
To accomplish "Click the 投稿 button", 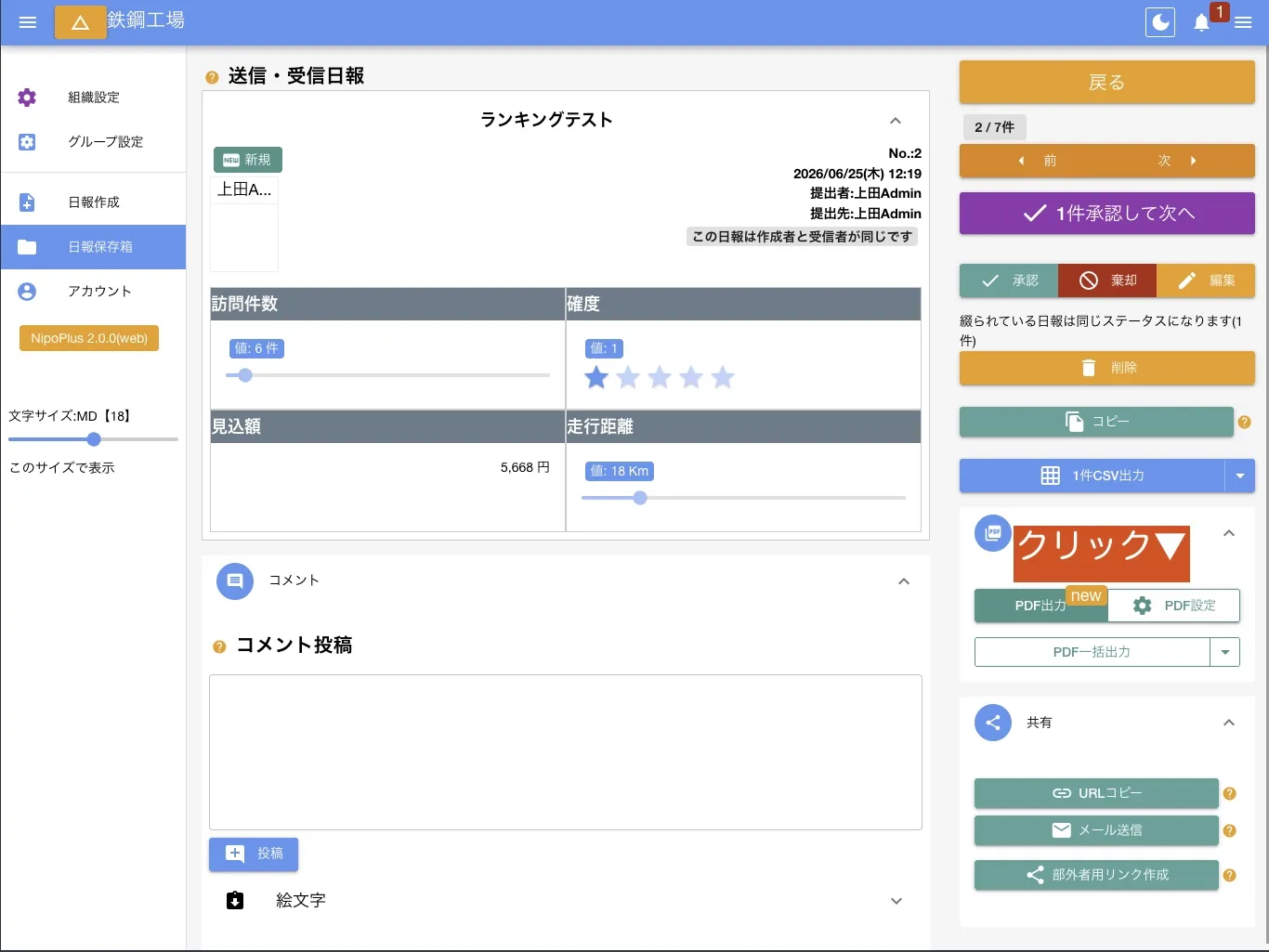I will (254, 854).
